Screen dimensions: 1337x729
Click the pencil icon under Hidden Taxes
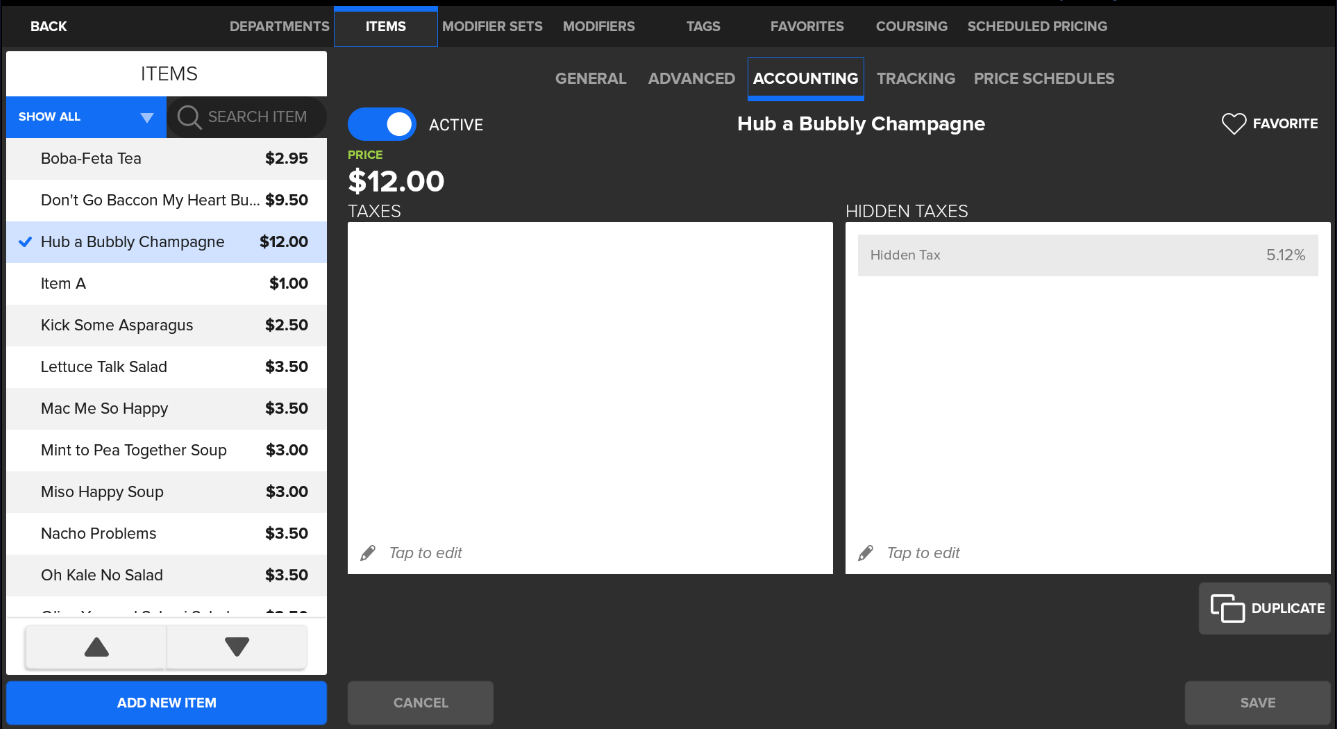click(865, 551)
